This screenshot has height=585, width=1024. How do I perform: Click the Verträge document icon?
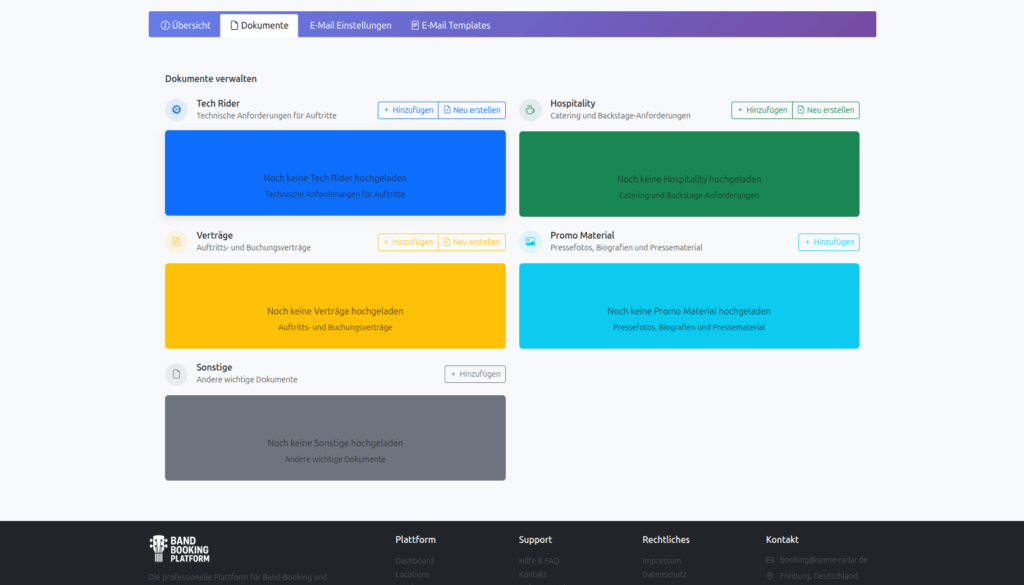176,242
